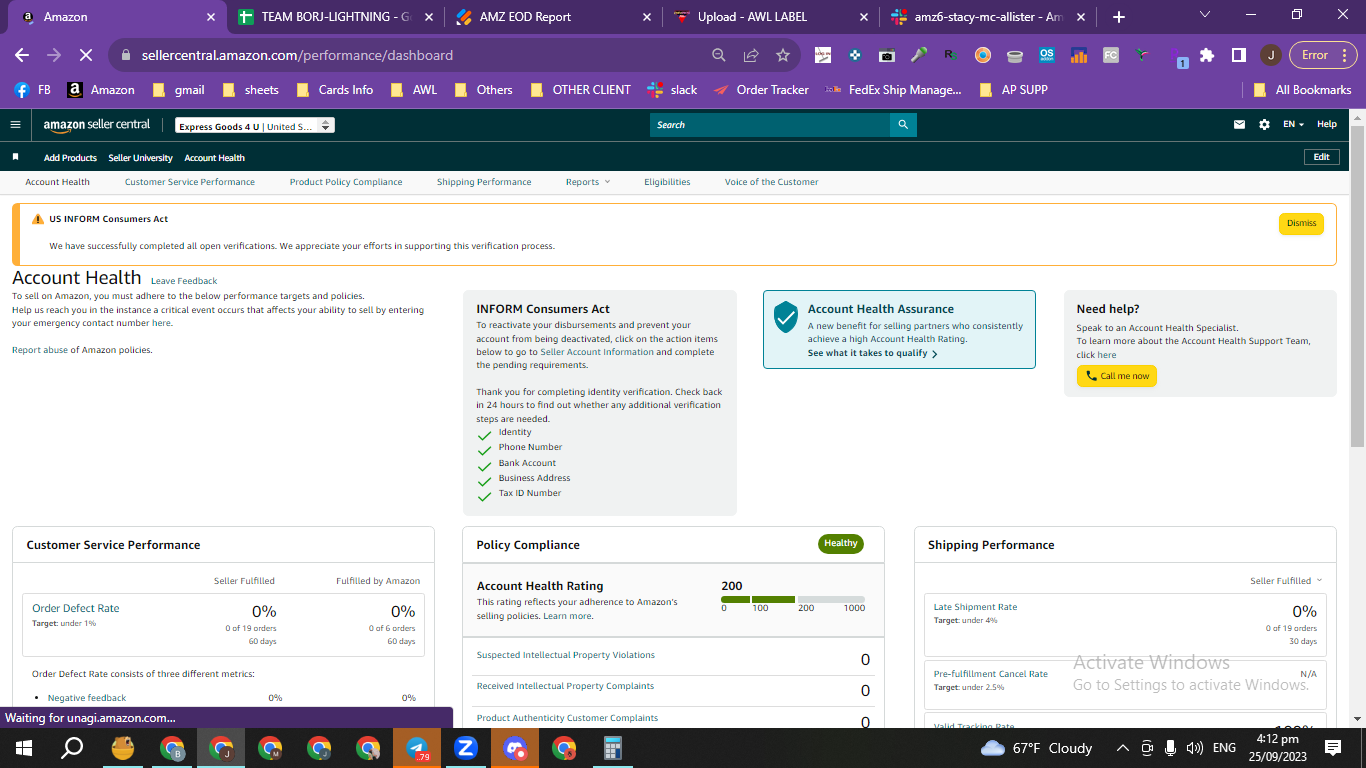
Task: Open the Seller Central messages envelope icon
Action: pyautogui.click(x=1240, y=125)
